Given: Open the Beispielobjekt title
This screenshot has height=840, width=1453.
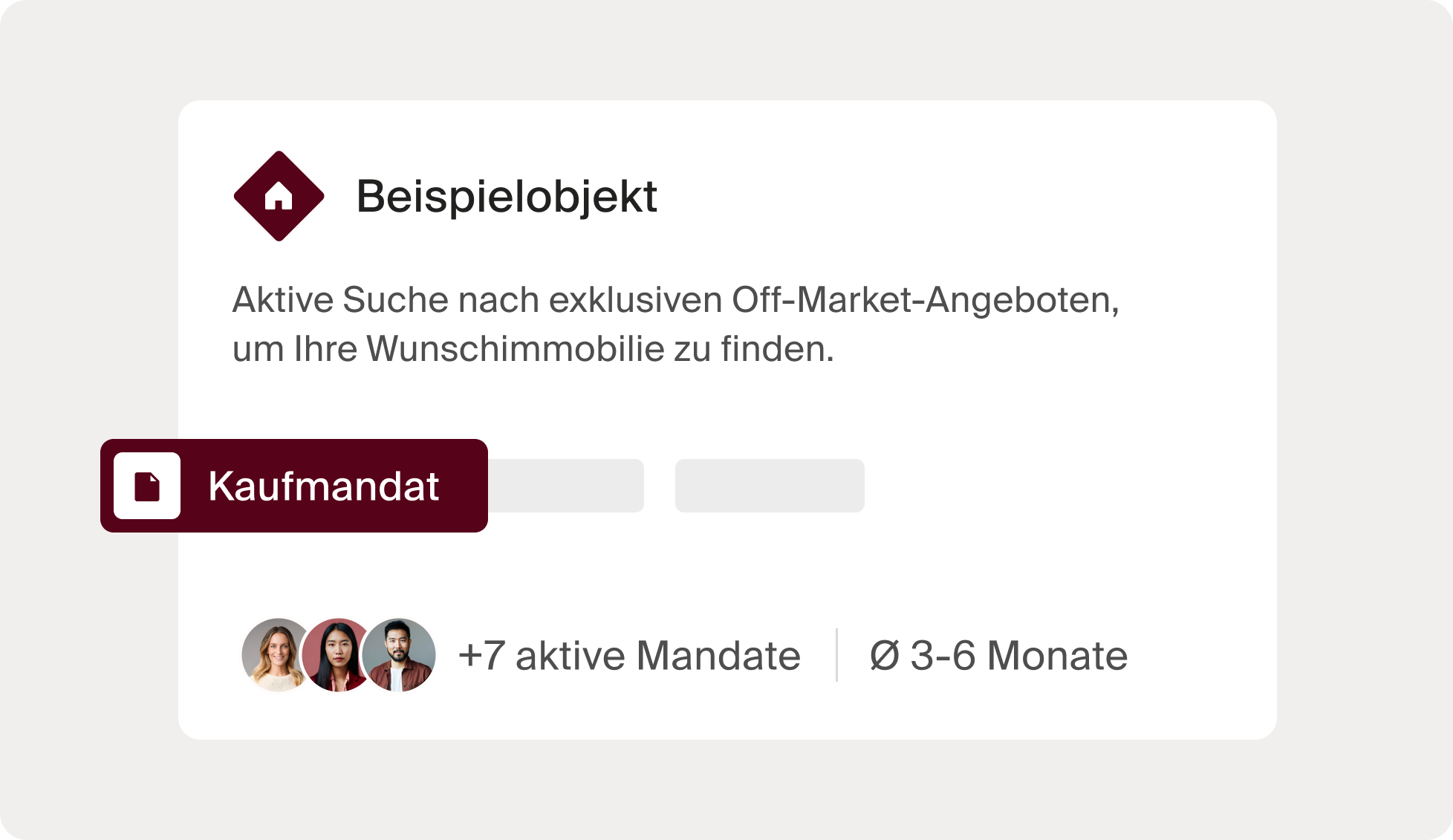Looking at the screenshot, I should click(x=507, y=197).
